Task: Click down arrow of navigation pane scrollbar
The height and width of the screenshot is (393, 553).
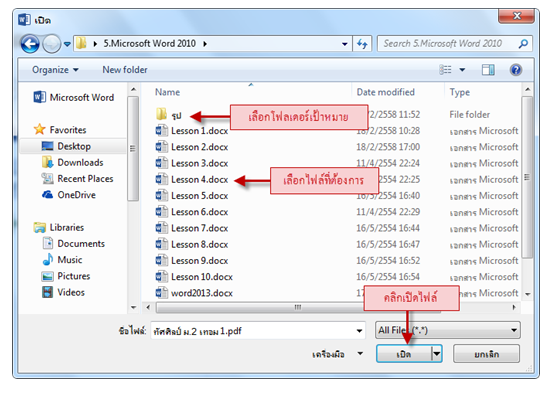Action: point(133,307)
